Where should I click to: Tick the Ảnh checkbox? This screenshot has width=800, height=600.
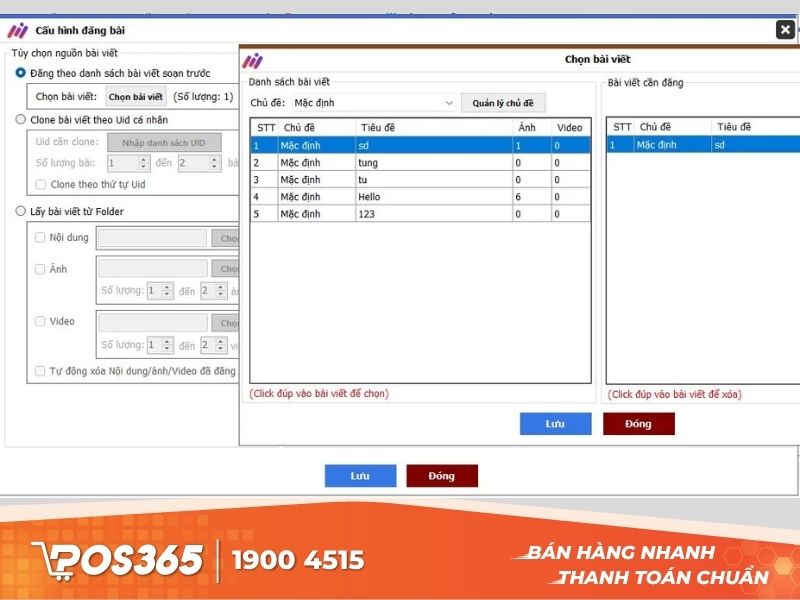coord(40,269)
